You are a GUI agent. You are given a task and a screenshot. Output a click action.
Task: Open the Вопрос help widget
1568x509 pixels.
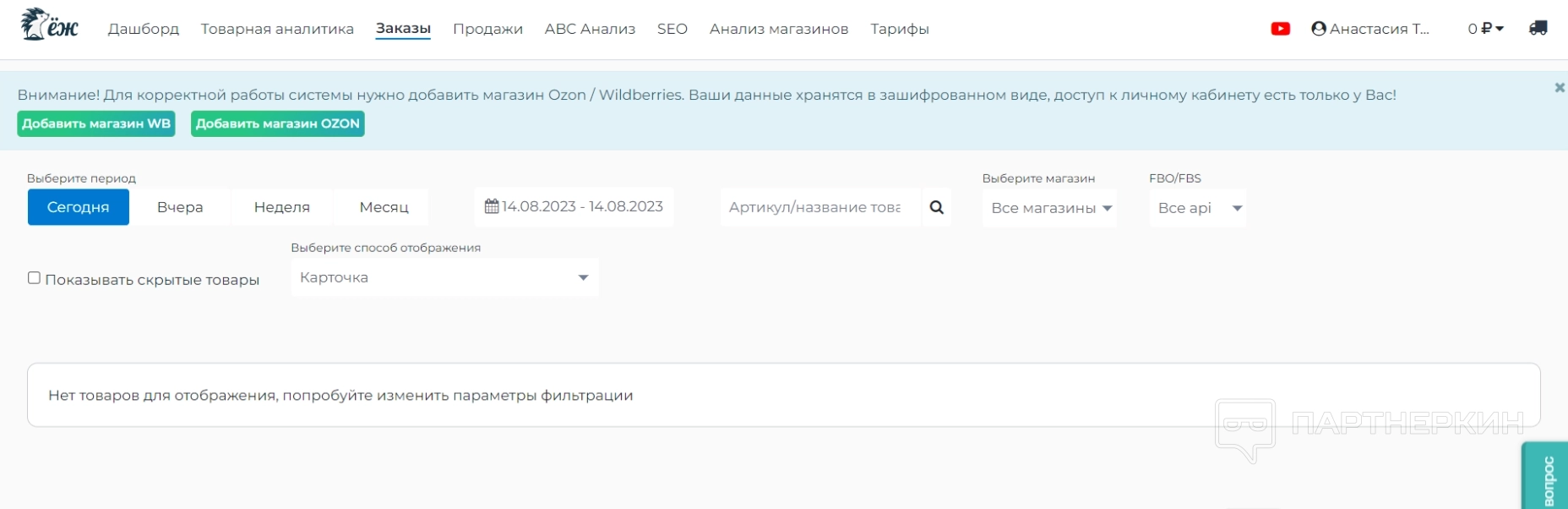click(1546, 479)
